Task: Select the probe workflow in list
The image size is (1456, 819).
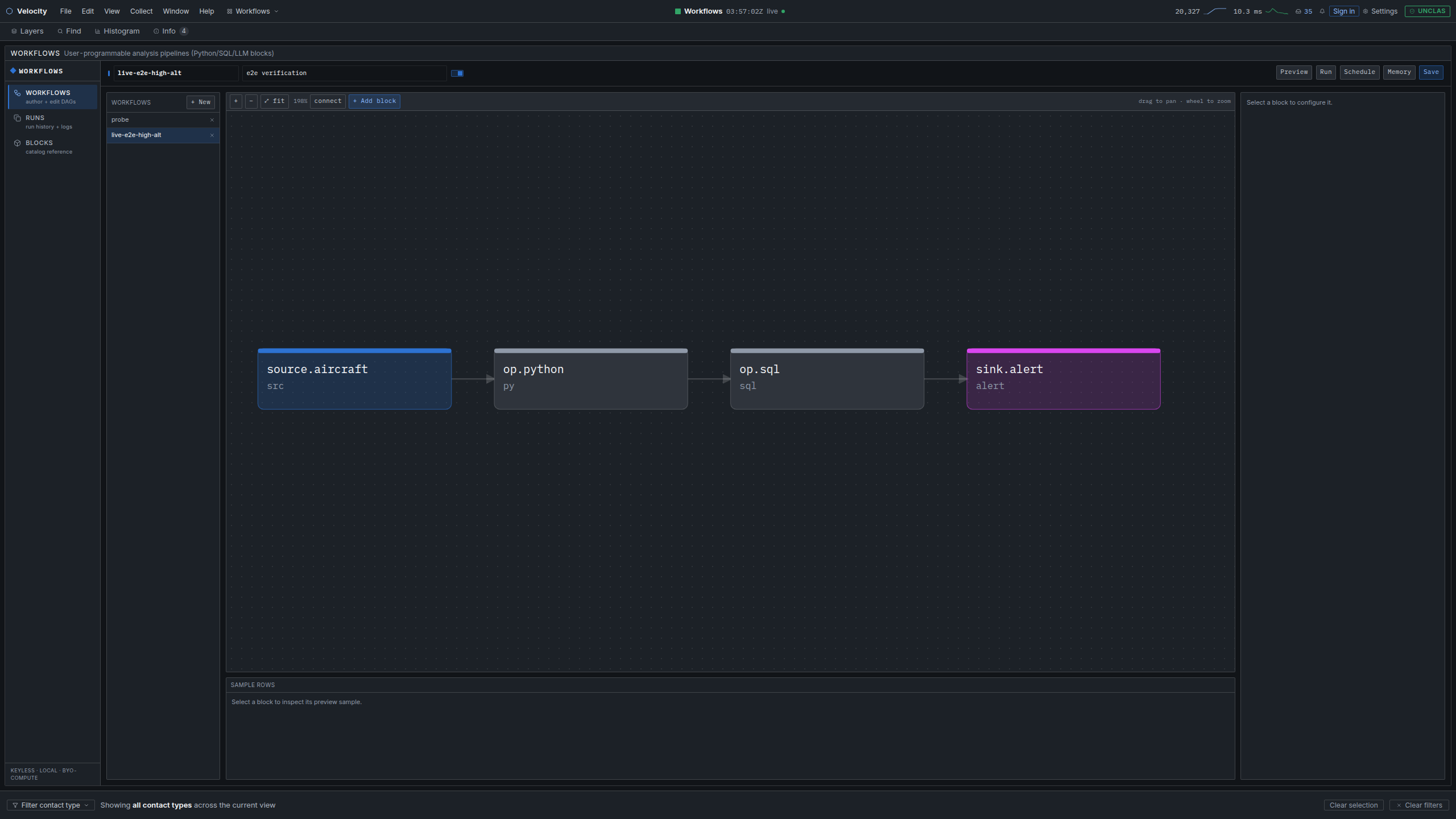Action: pos(163,120)
